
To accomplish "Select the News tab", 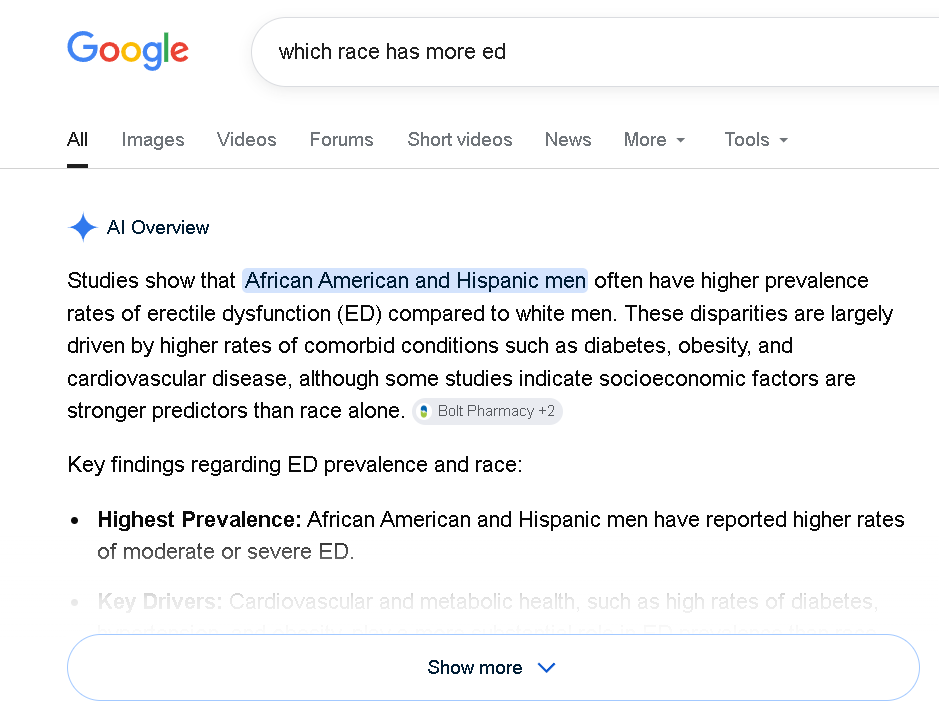I will click(x=567, y=140).
